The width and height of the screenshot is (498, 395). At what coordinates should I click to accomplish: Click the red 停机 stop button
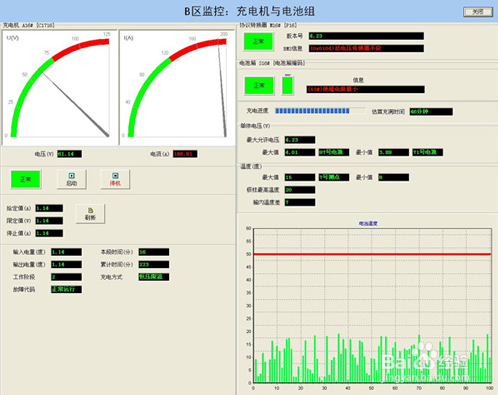(115, 179)
